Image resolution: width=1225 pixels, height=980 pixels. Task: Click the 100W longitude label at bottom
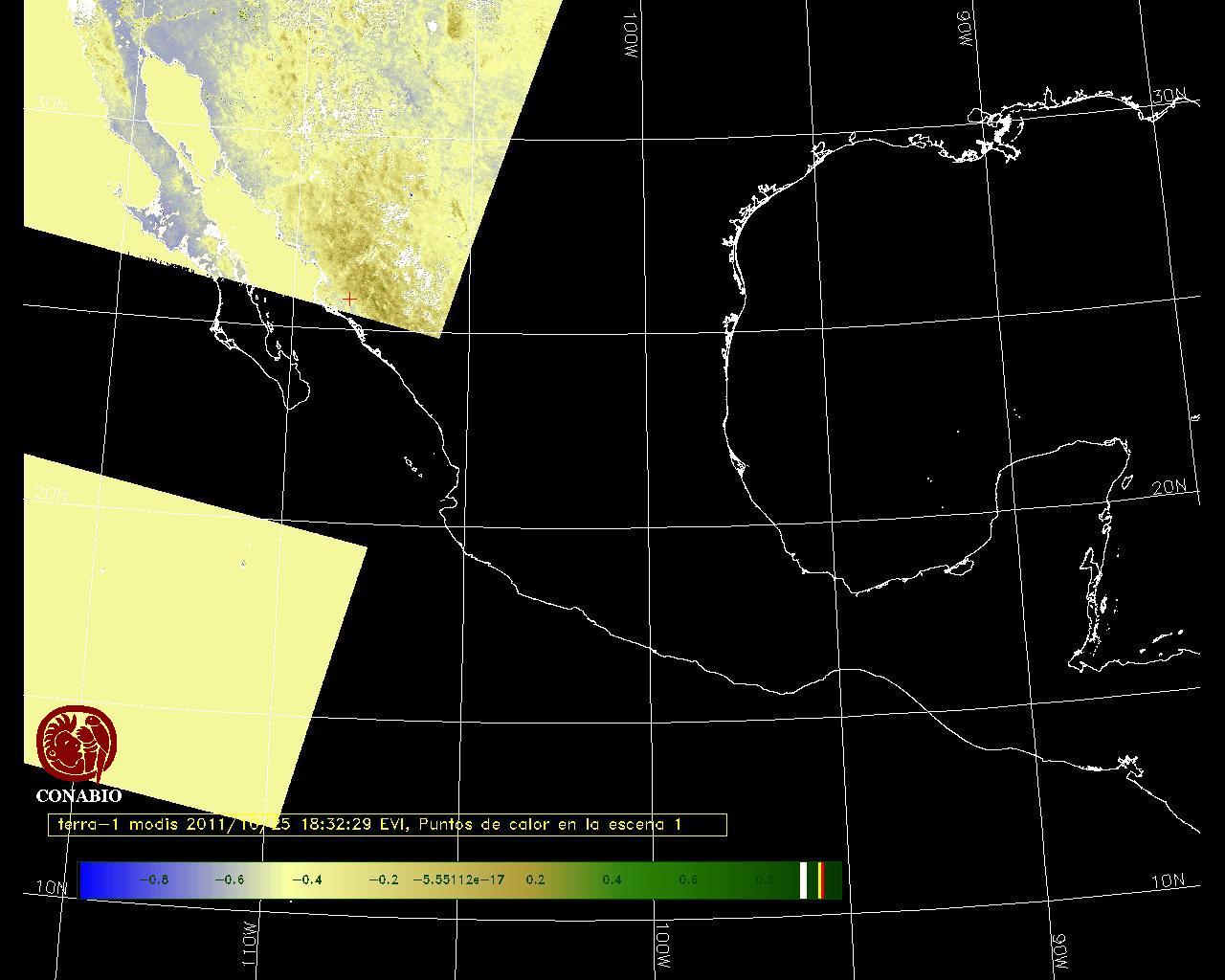(x=662, y=947)
